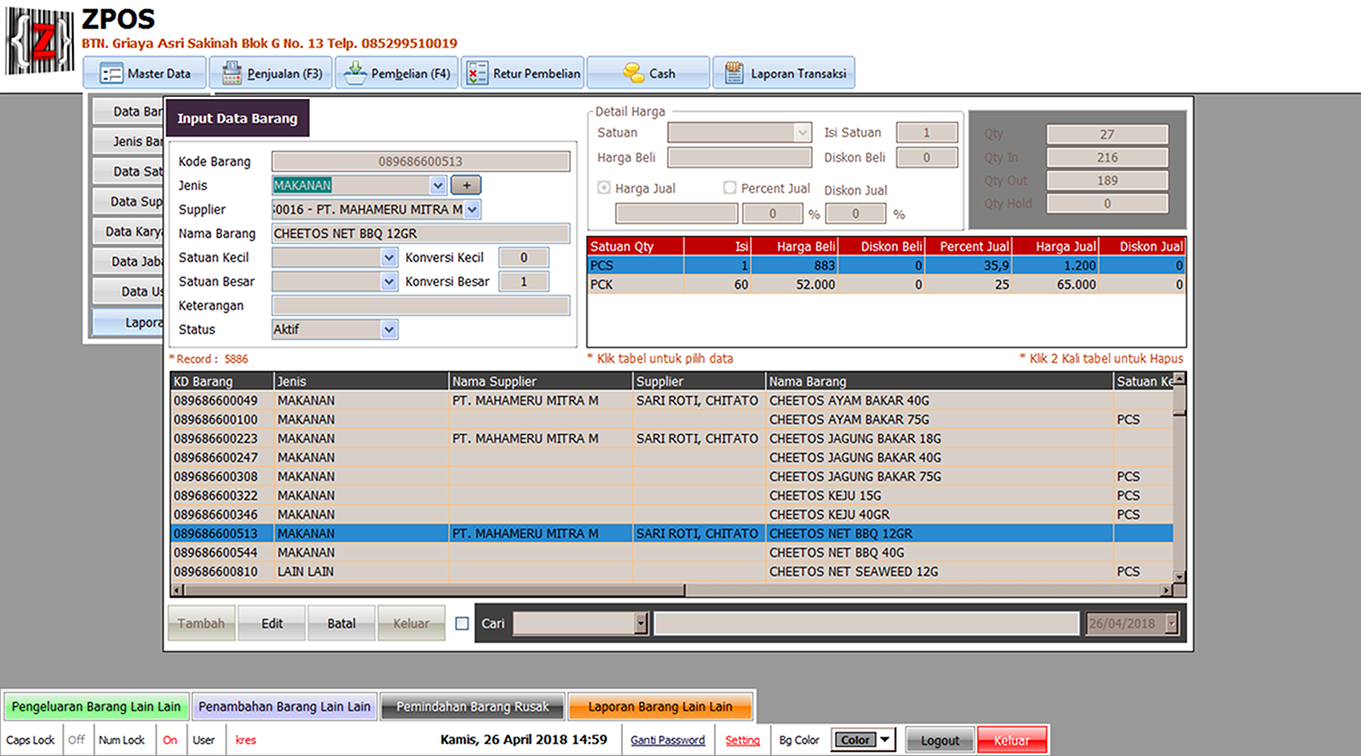Open Pembelian (F4) purchase icon
This screenshot has height=756, width=1361.
[x=355, y=74]
